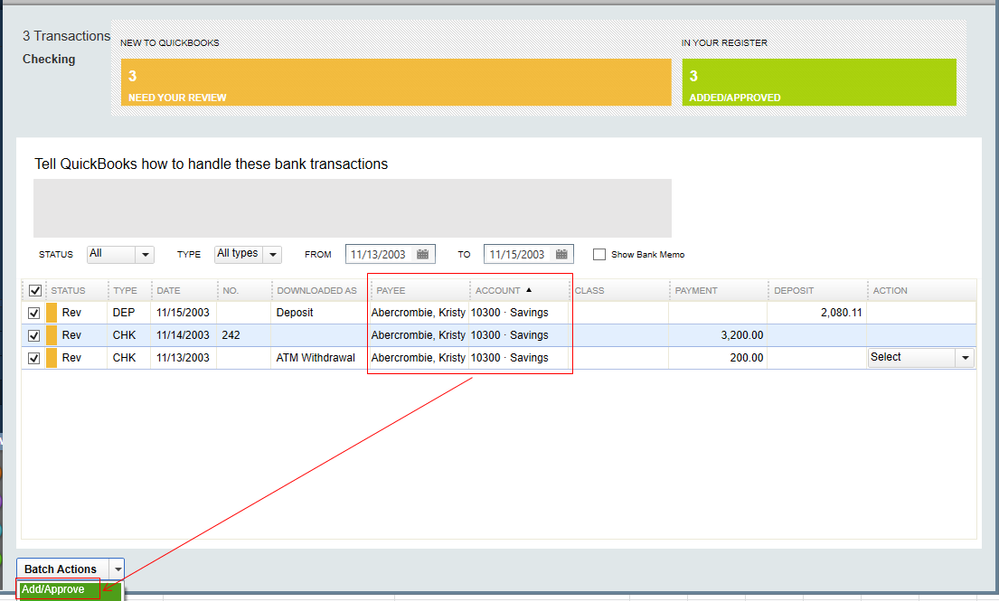Open calendar picker for FROM date
999x601 pixels.
(x=422, y=254)
